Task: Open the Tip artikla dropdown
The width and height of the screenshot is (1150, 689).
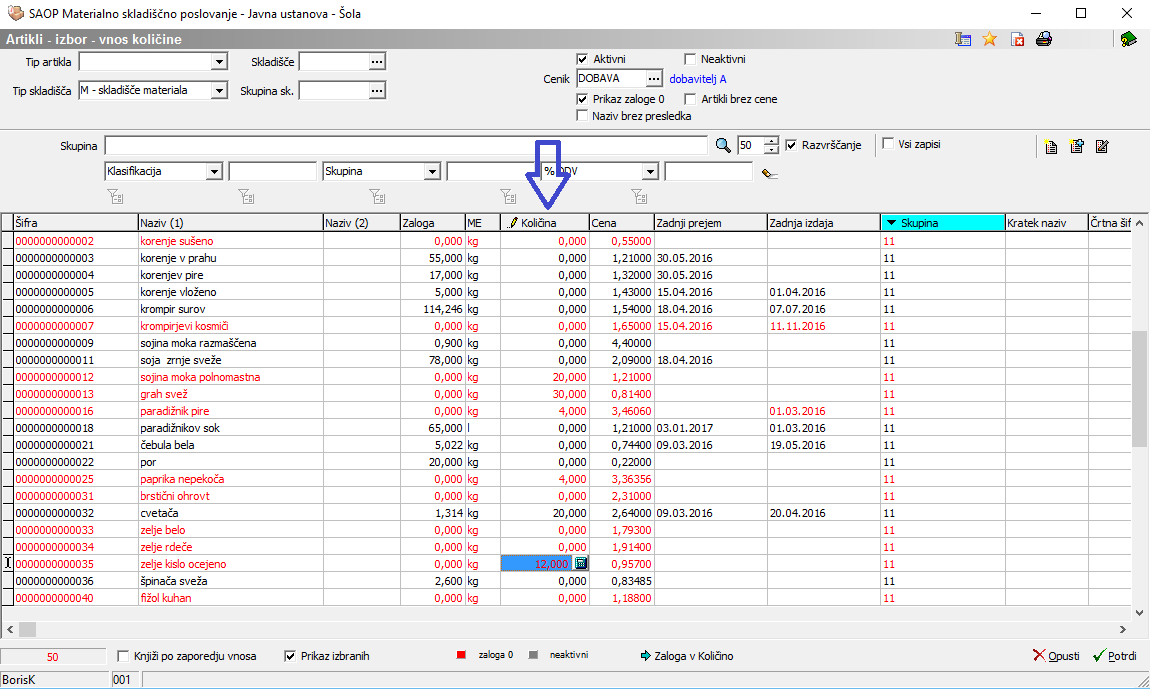Action: (x=219, y=62)
